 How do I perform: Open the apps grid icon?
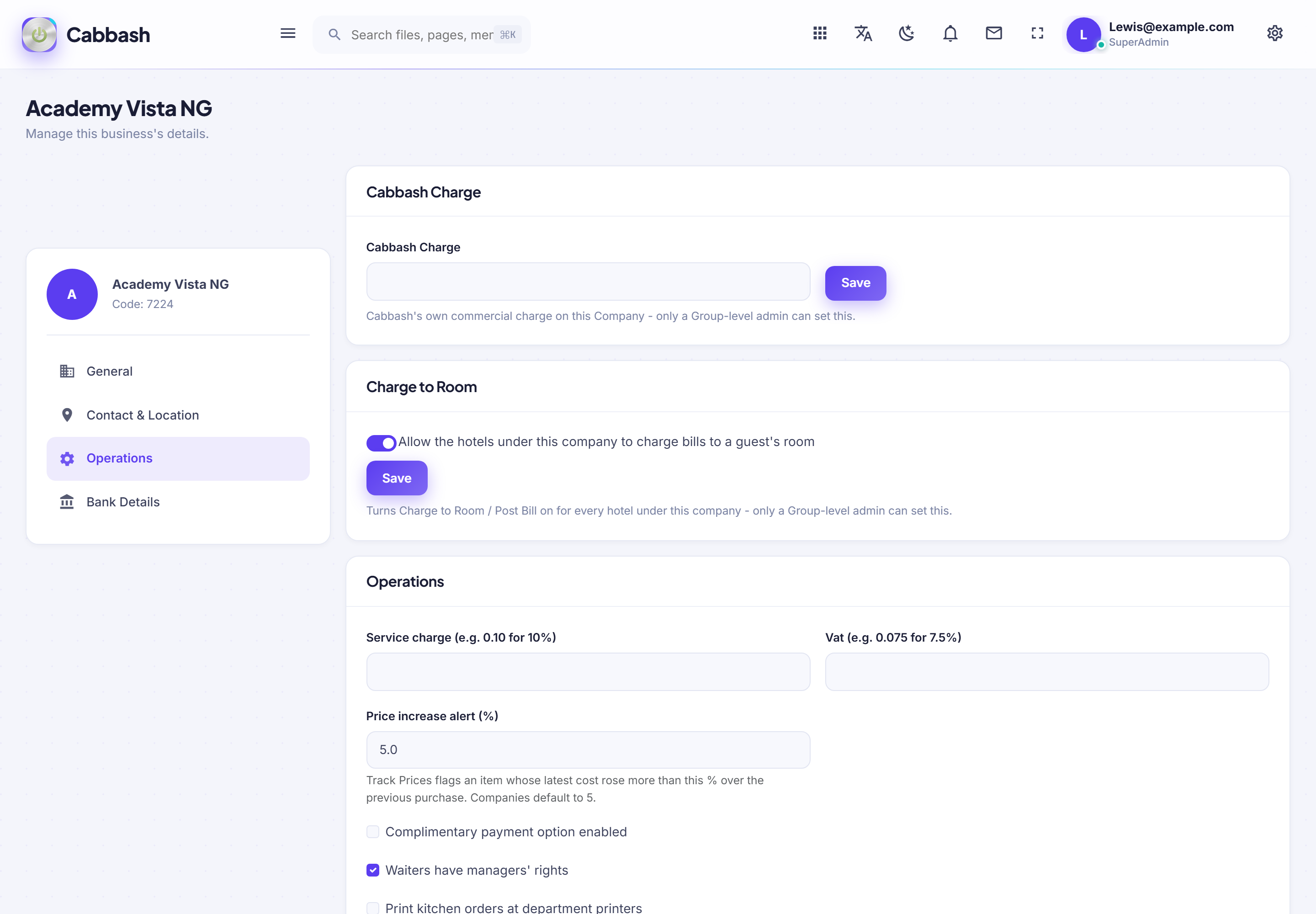[819, 34]
